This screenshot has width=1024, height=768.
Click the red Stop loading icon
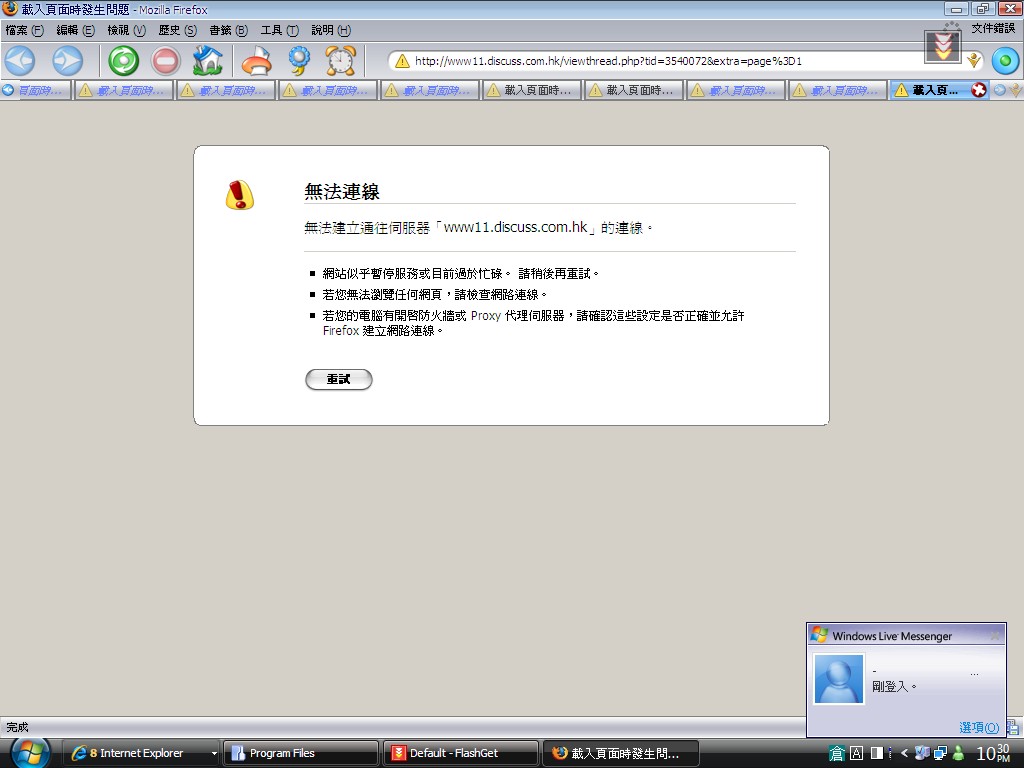tap(166, 61)
